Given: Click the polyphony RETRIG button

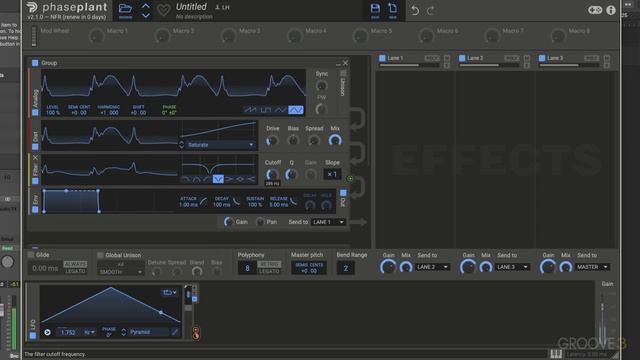Looking at the screenshot, I should (269, 264).
